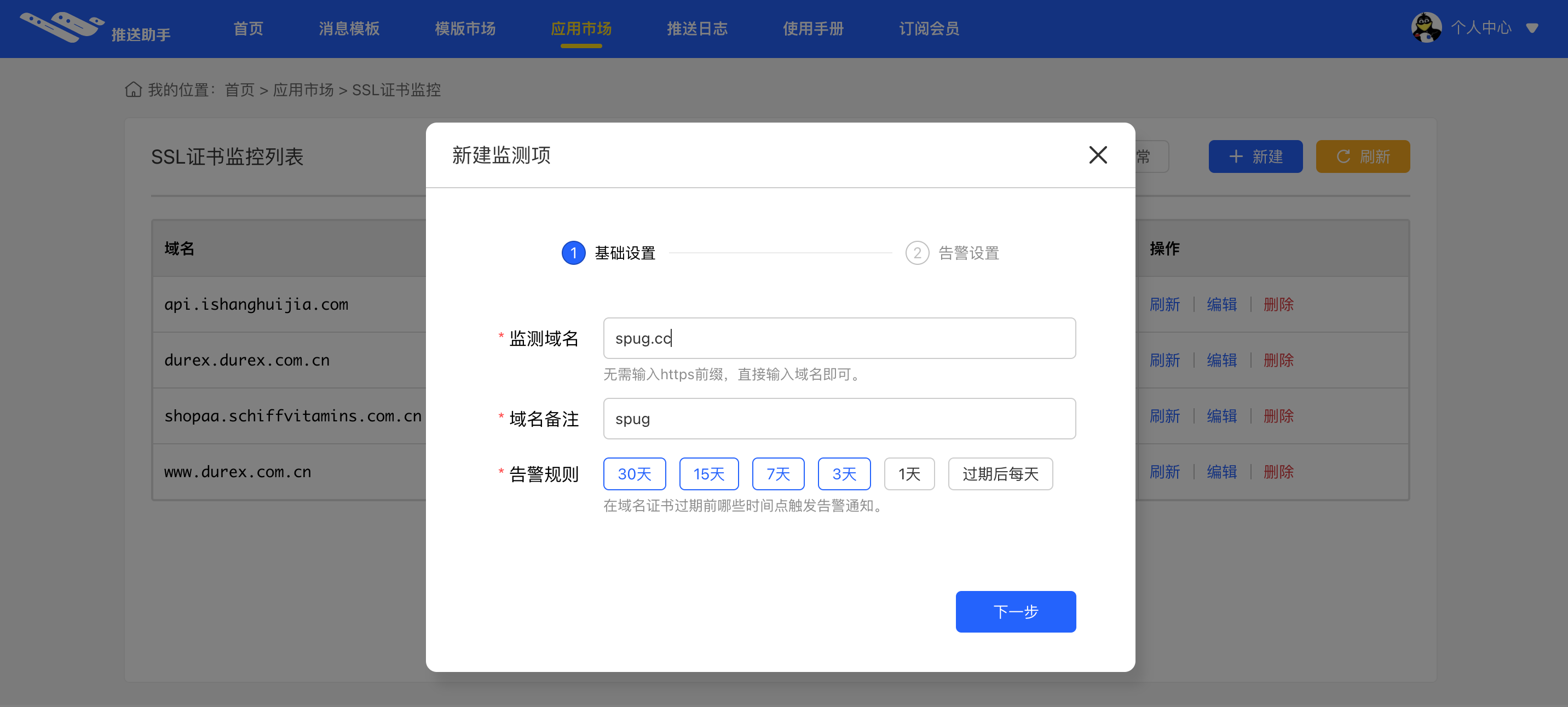Click the user avatar icon
This screenshot has width=1568, height=707.
[x=1426, y=28]
